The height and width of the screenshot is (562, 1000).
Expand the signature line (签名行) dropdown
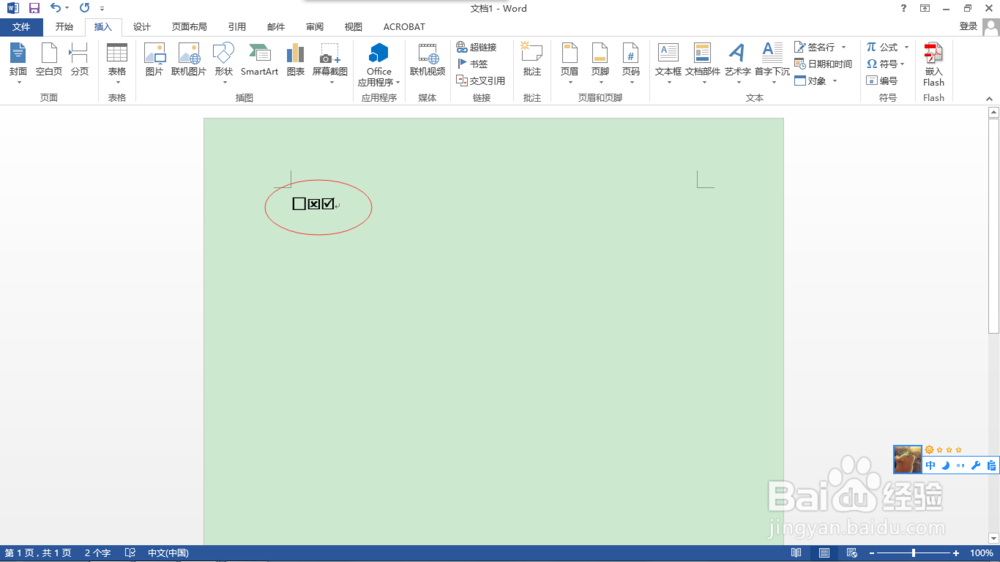(x=844, y=47)
